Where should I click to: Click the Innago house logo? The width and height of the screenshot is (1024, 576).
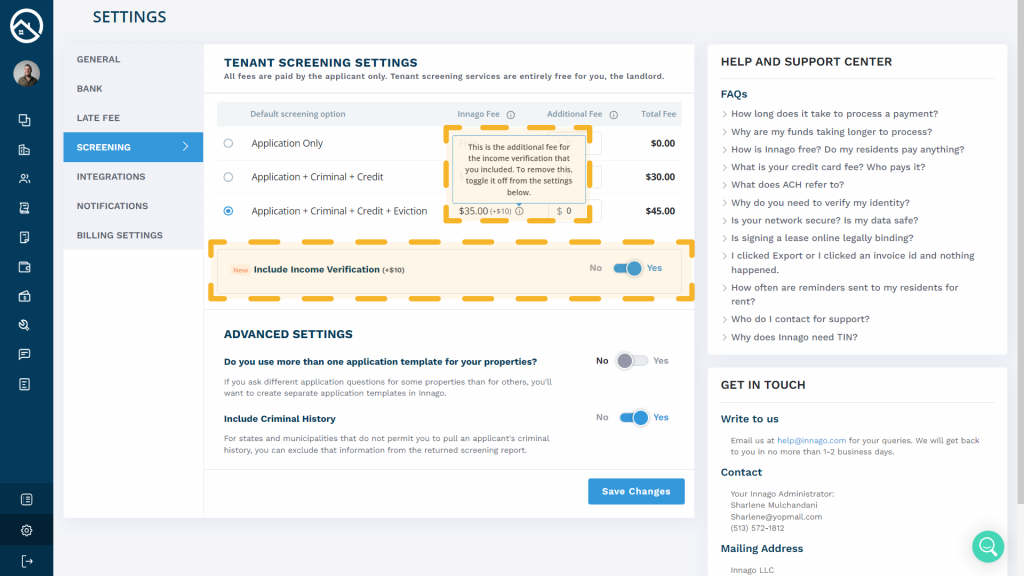(x=26, y=26)
